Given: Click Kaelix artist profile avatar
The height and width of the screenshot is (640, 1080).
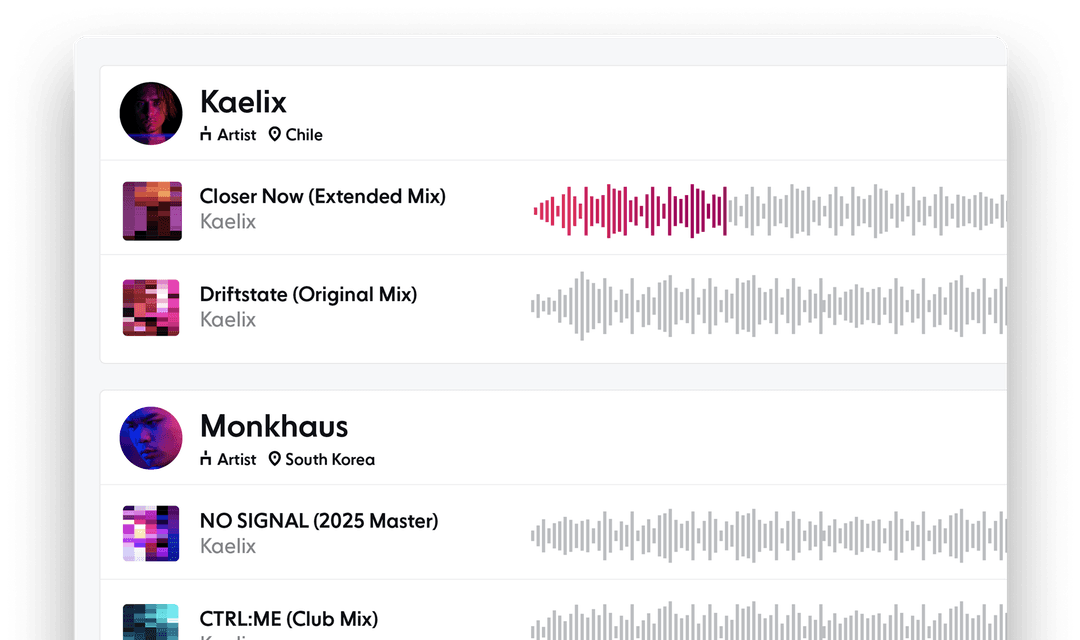Looking at the screenshot, I should click(x=151, y=113).
